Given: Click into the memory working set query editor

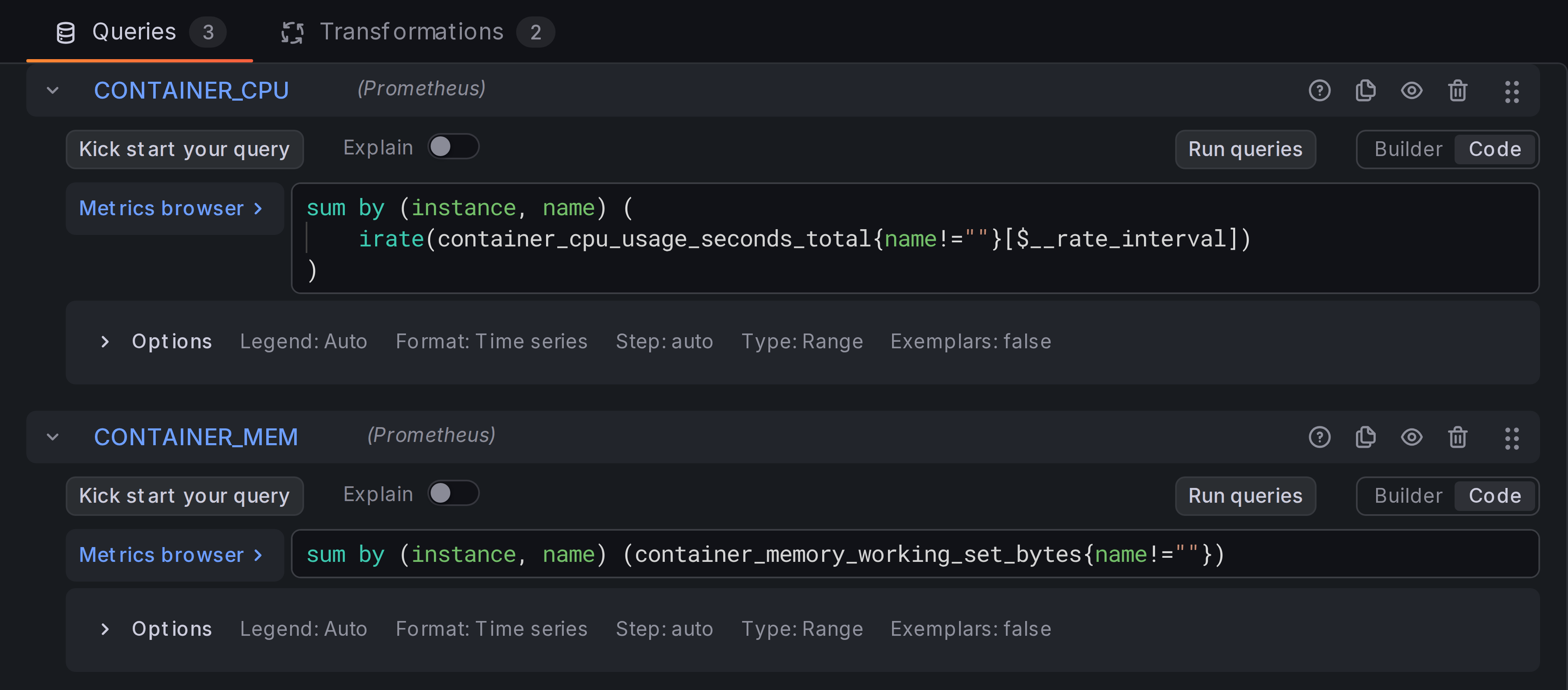Looking at the screenshot, I should click(x=915, y=554).
